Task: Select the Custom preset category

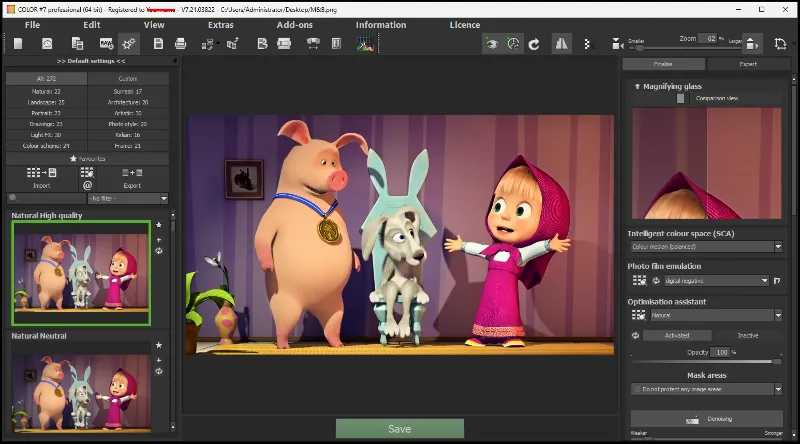Action: (x=128, y=79)
